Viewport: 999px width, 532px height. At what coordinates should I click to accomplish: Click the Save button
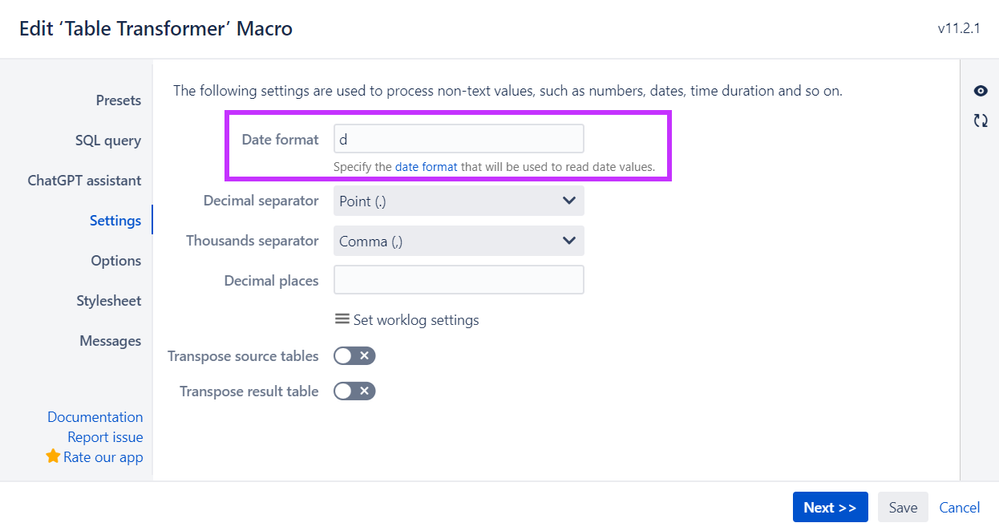click(x=903, y=507)
